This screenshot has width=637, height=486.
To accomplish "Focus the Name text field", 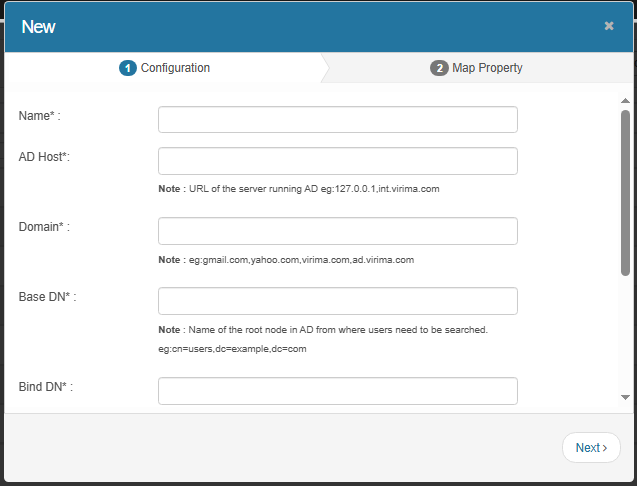I will pos(337,120).
